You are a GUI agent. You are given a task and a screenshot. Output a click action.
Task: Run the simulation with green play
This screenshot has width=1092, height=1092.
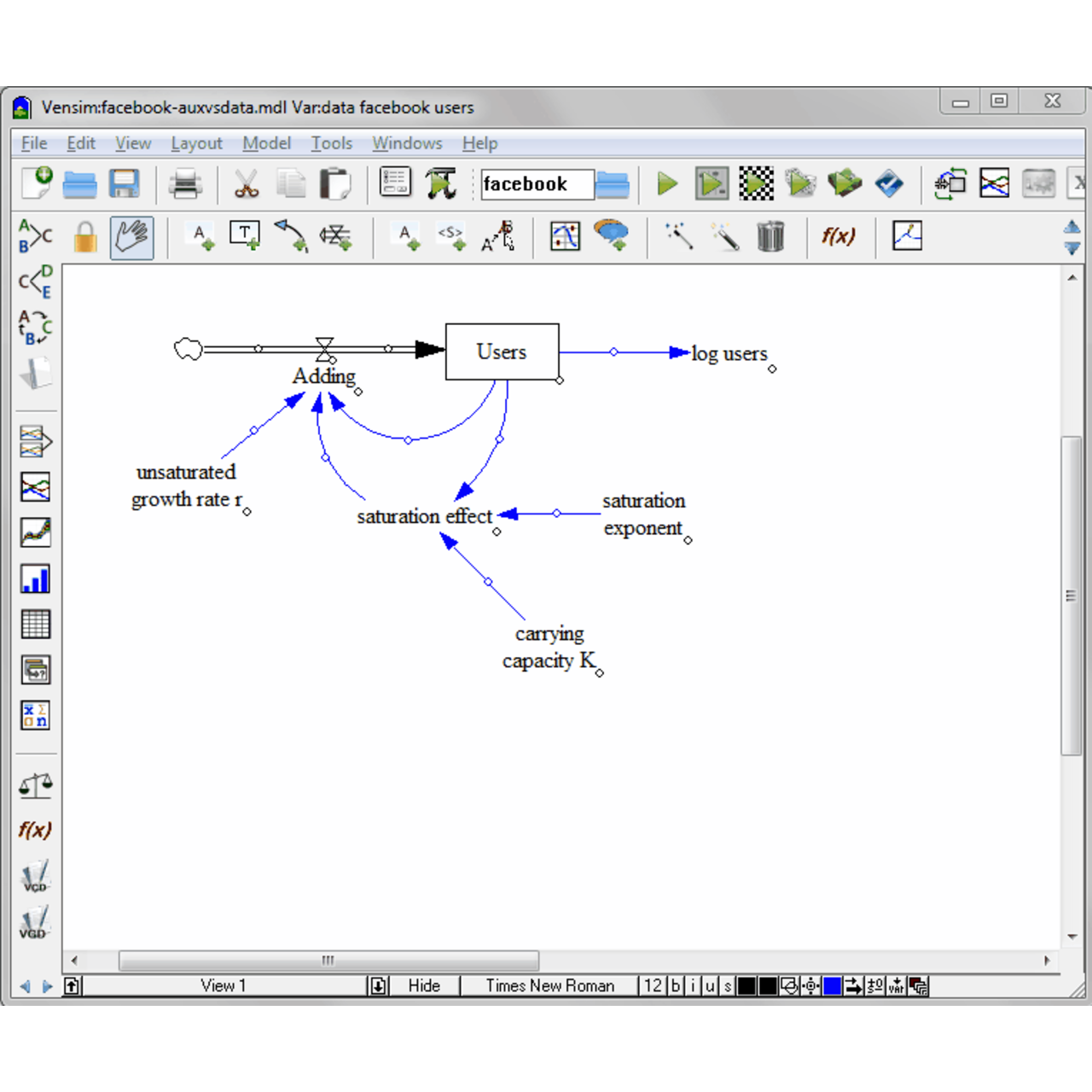coord(667,183)
